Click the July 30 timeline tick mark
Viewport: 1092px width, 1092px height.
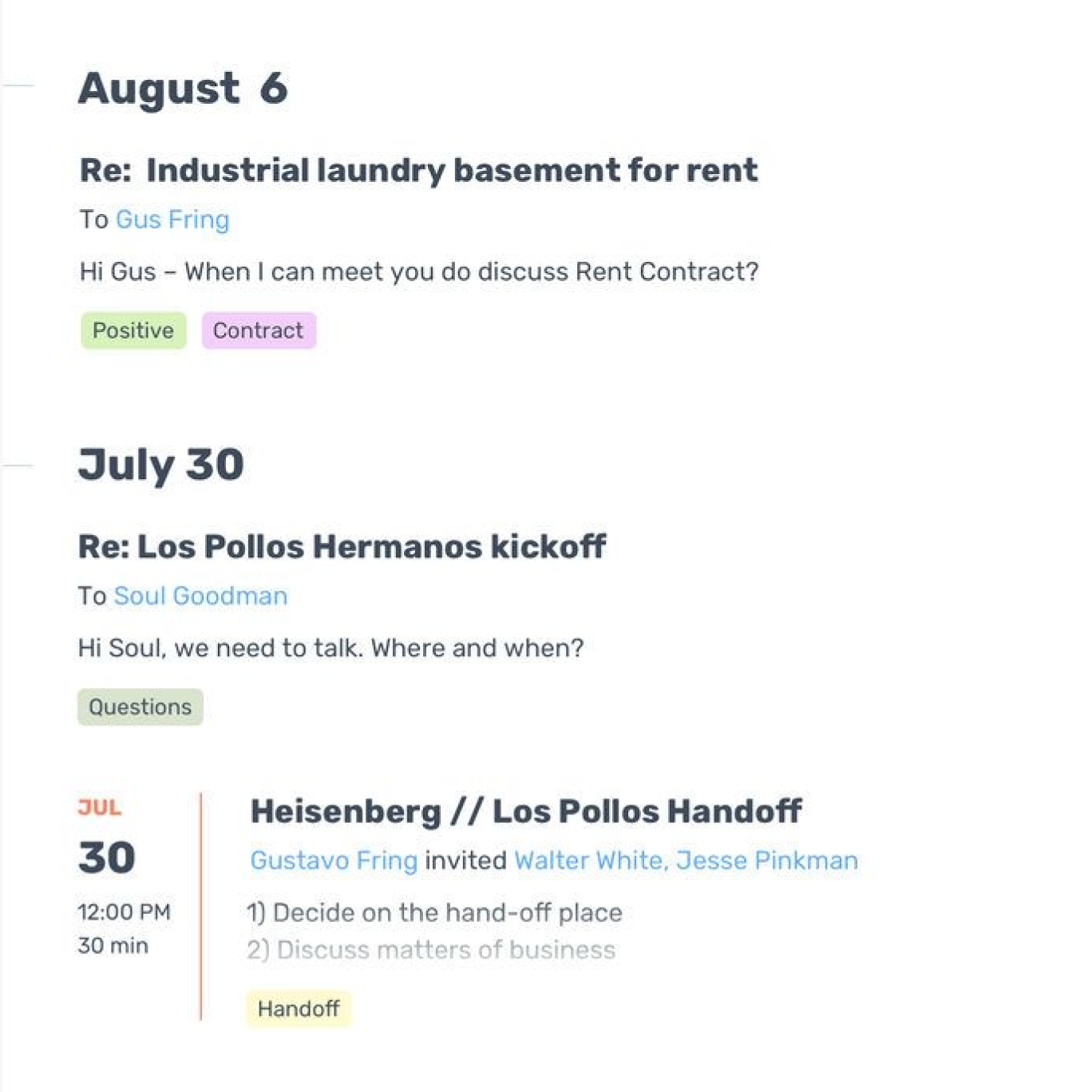click(x=18, y=465)
